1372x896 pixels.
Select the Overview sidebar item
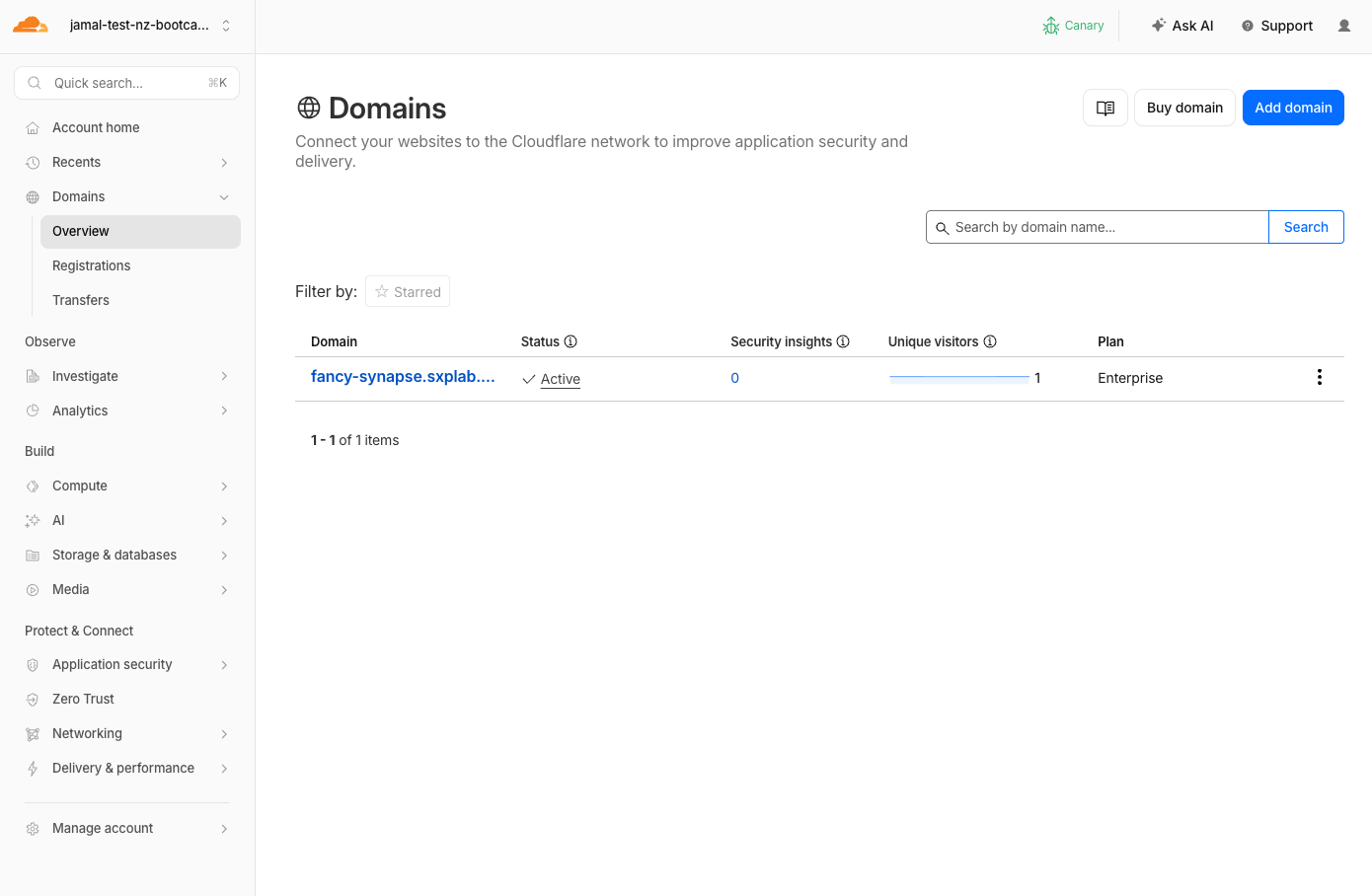tap(140, 232)
